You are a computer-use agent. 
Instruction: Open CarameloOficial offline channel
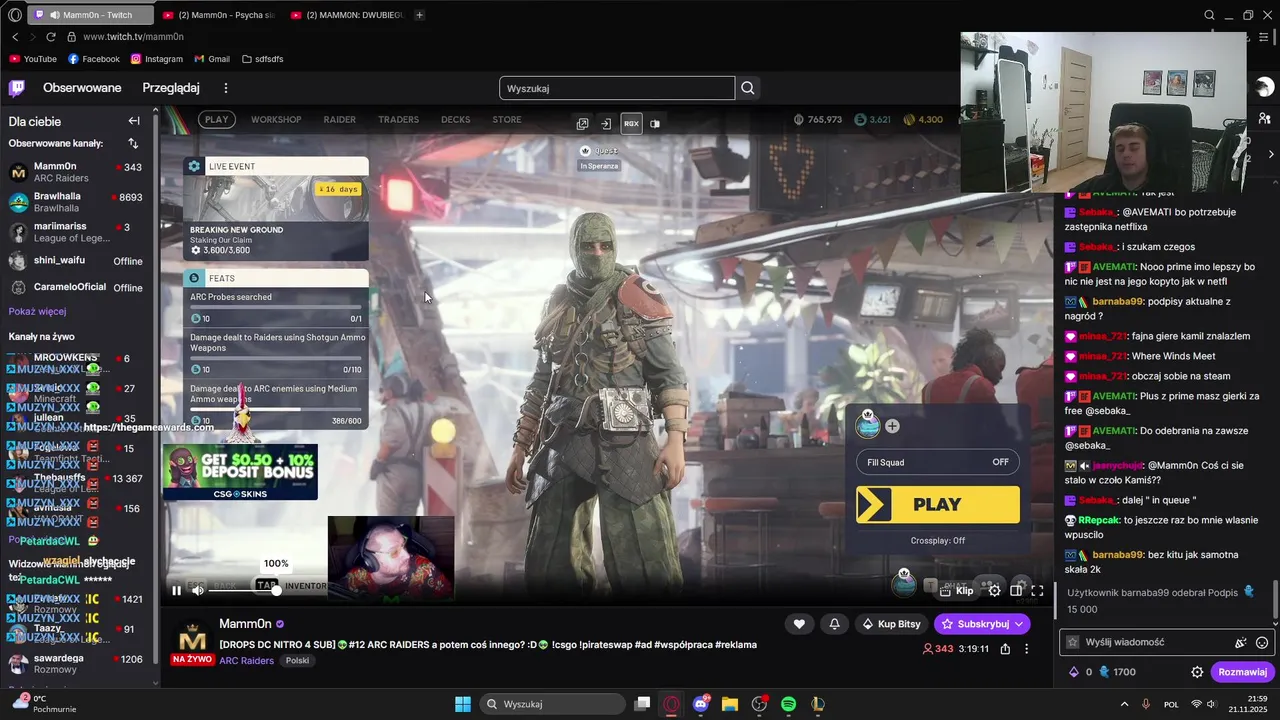point(76,287)
